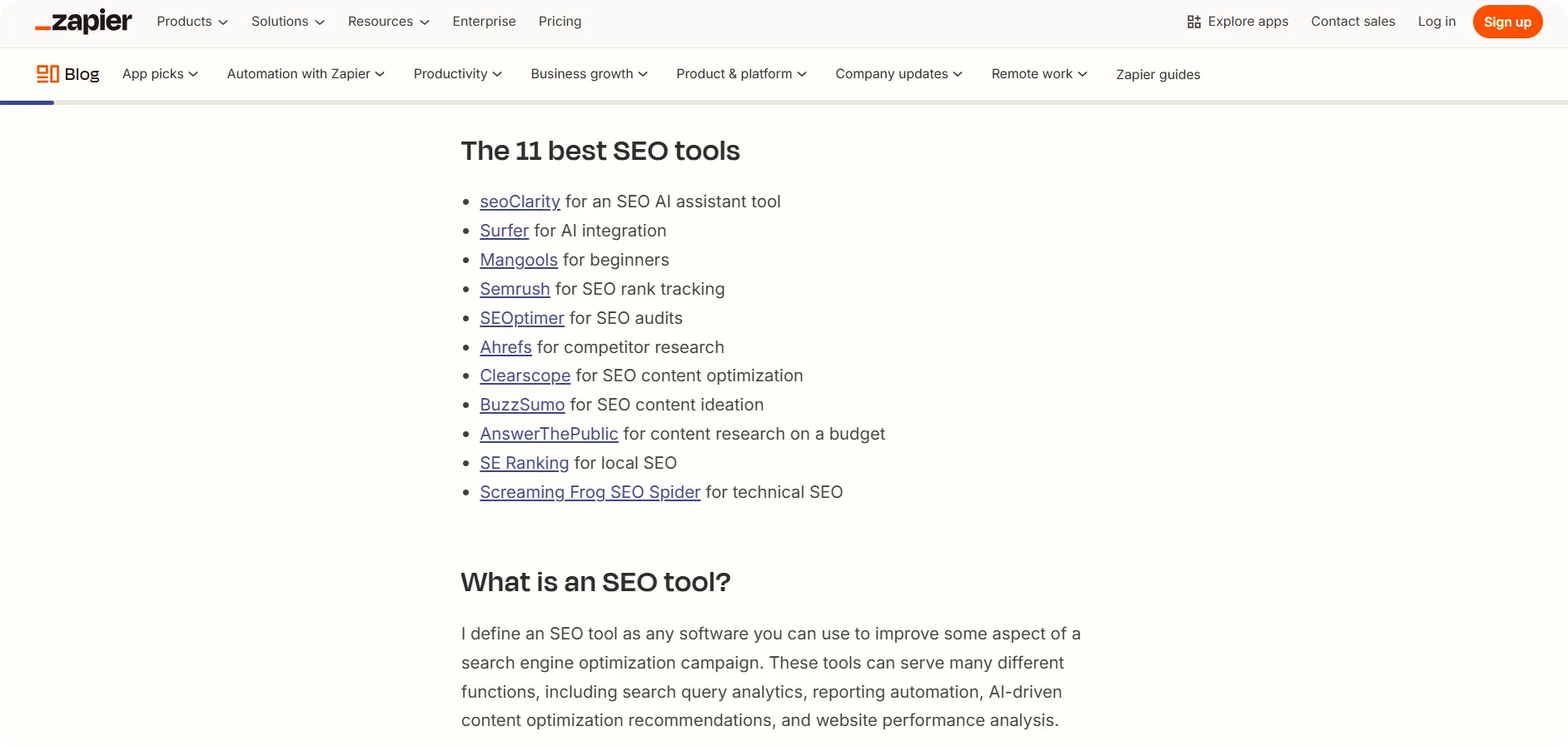Open the Ahrefs link
1568x746 pixels.
505,347
